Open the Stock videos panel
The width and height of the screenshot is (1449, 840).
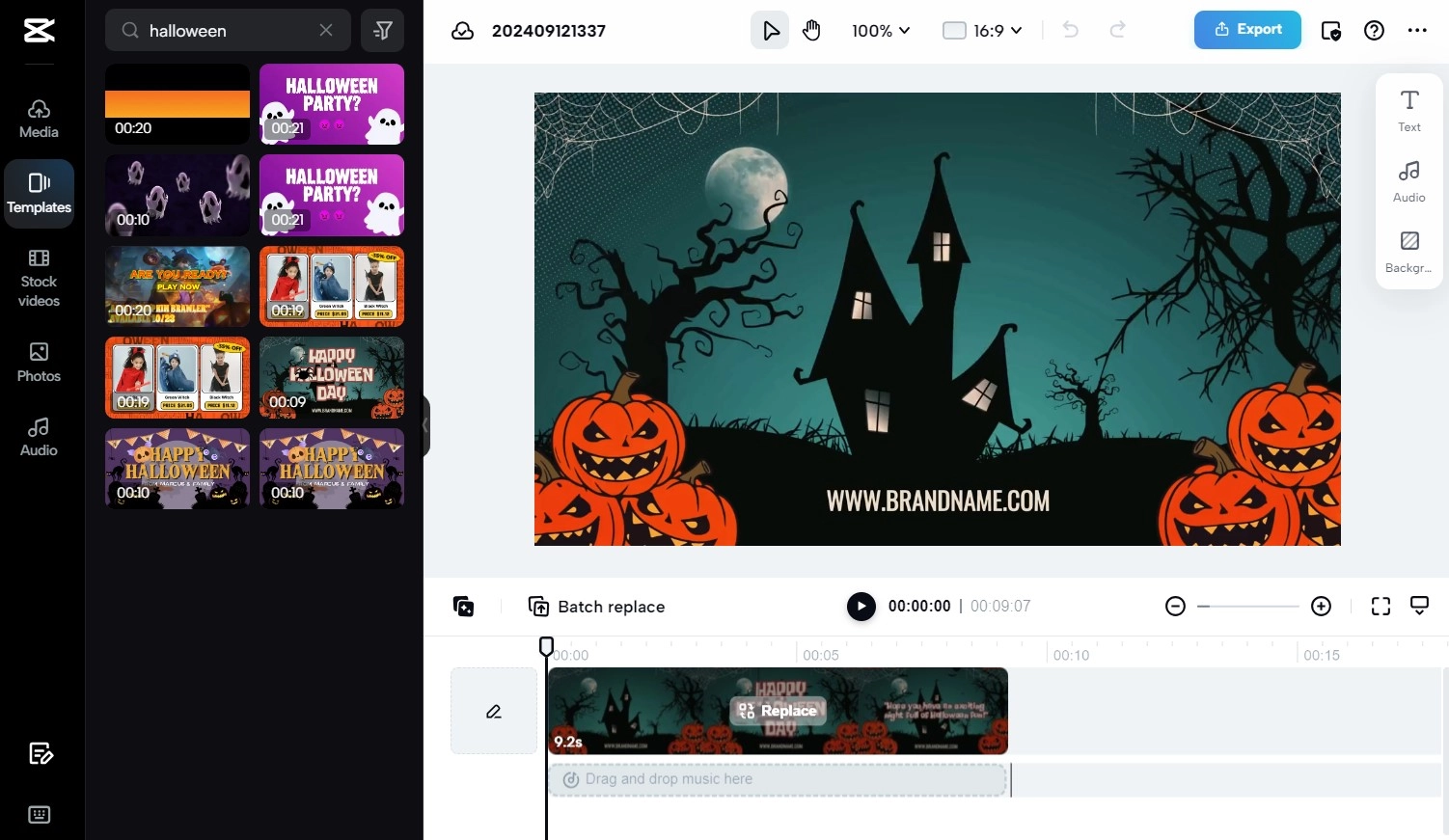click(39, 278)
